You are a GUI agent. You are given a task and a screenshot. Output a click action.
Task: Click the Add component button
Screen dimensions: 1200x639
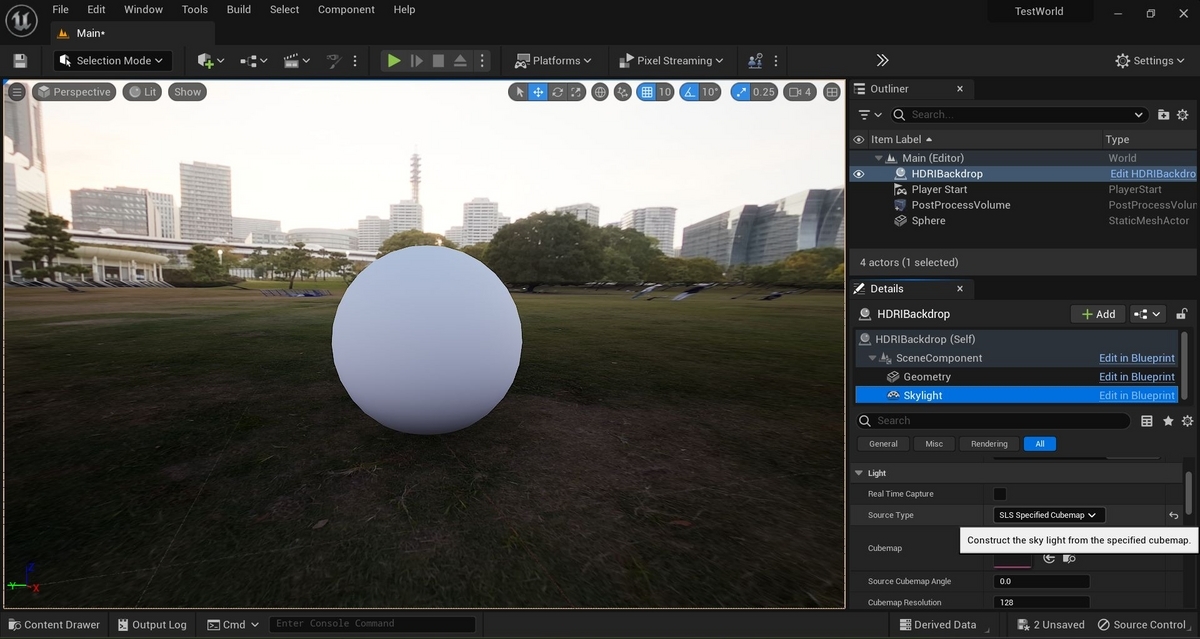1098,314
